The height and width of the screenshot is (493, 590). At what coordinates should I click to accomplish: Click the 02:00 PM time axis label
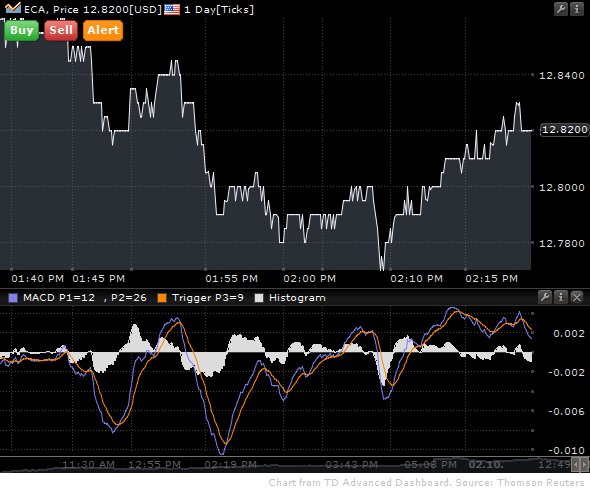pos(310,278)
